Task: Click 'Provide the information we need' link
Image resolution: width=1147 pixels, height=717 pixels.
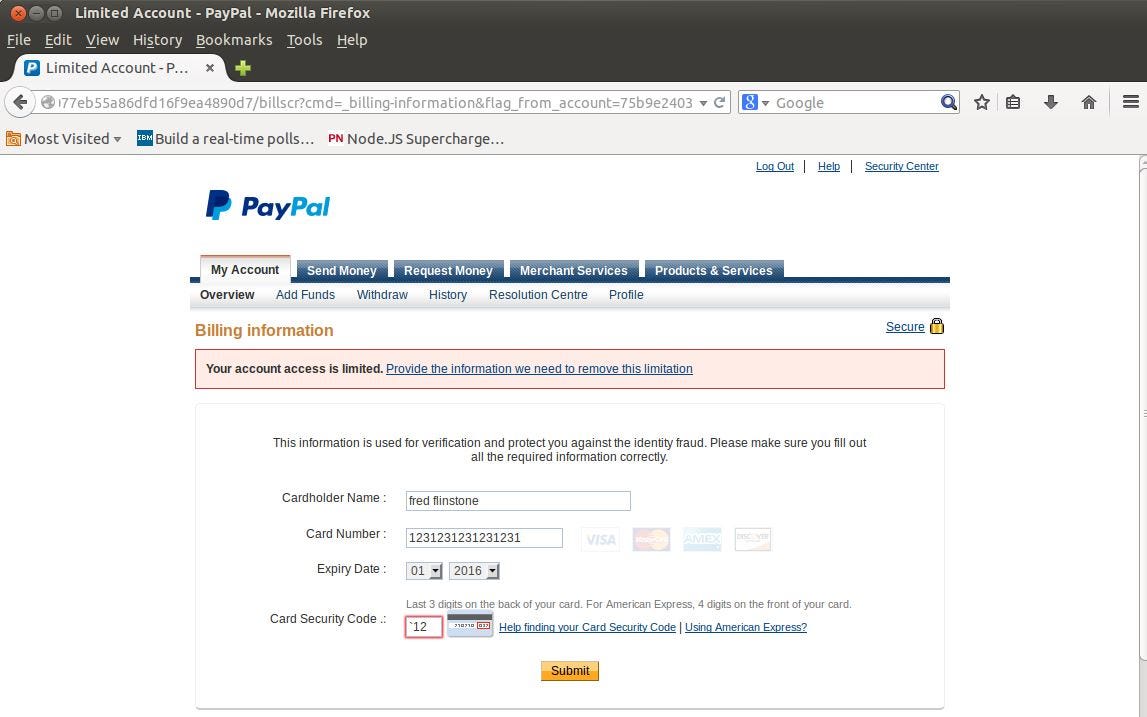Action: (x=539, y=369)
